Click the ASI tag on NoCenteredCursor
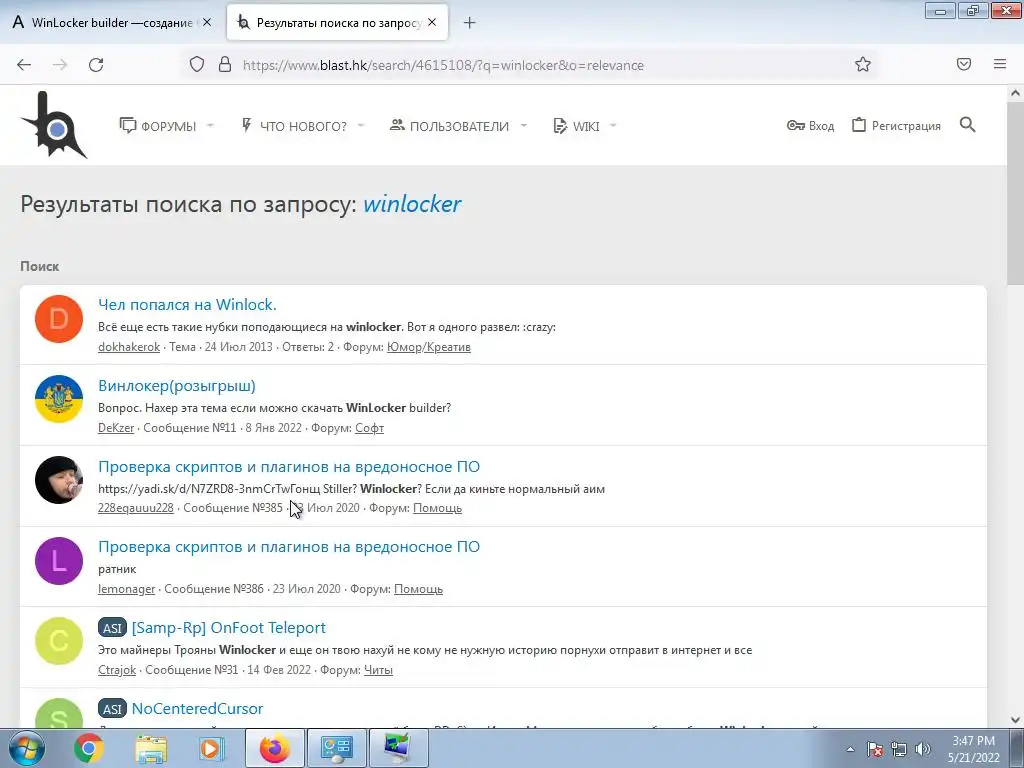The height and width of the screenshot is (768, 1024). [x=112, y=709]
